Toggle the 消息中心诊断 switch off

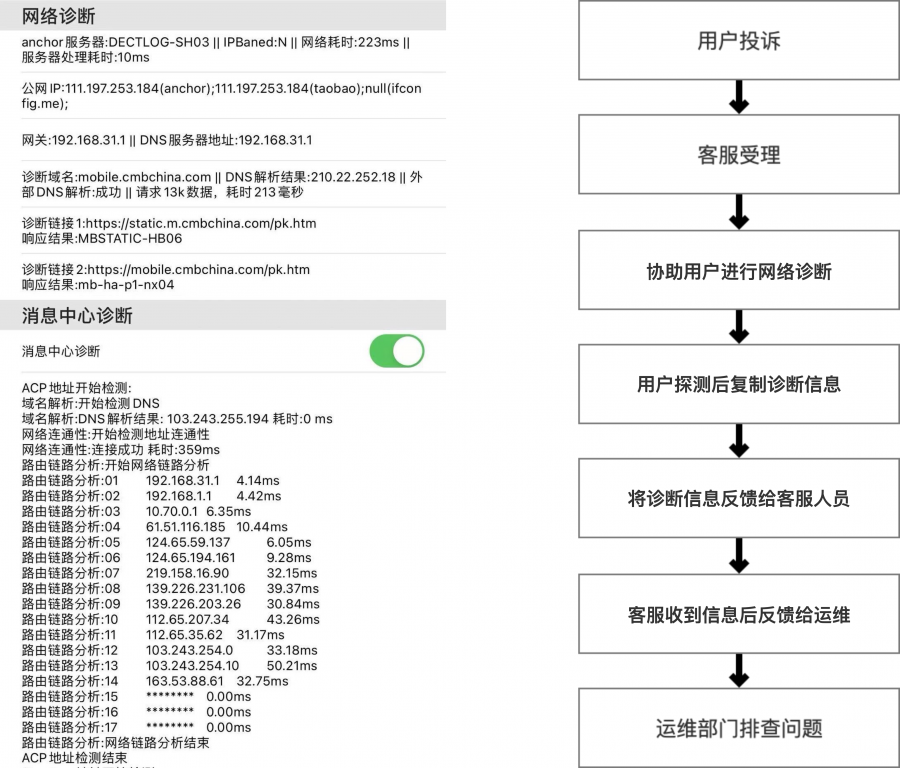click(x=397, y=351)
